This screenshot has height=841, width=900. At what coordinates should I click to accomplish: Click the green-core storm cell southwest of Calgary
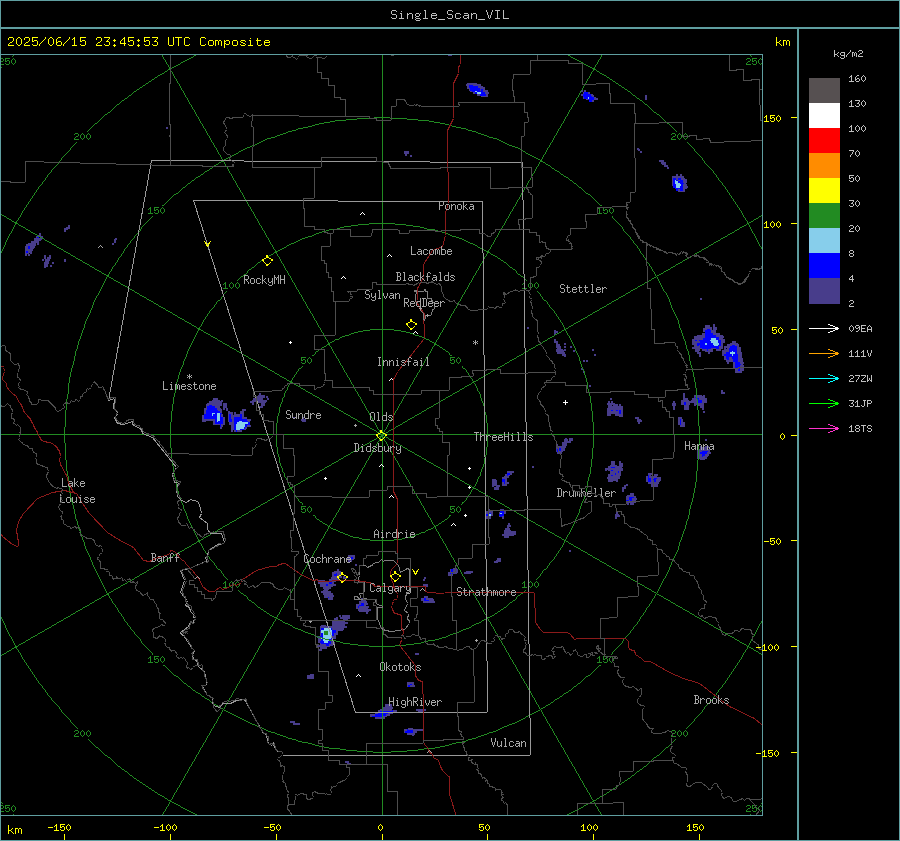327,635
